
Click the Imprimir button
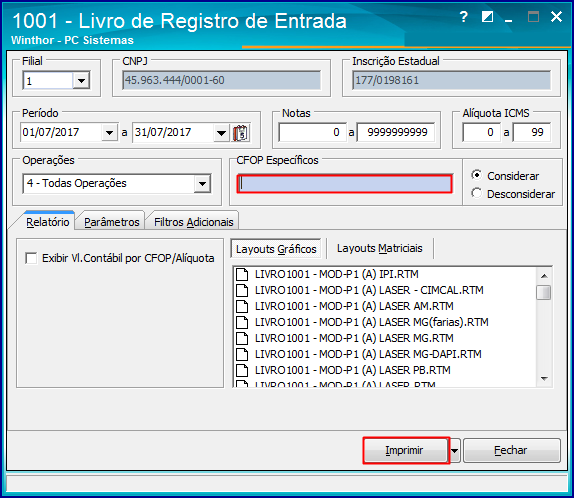pyautogui.click(x=406, y=450)
